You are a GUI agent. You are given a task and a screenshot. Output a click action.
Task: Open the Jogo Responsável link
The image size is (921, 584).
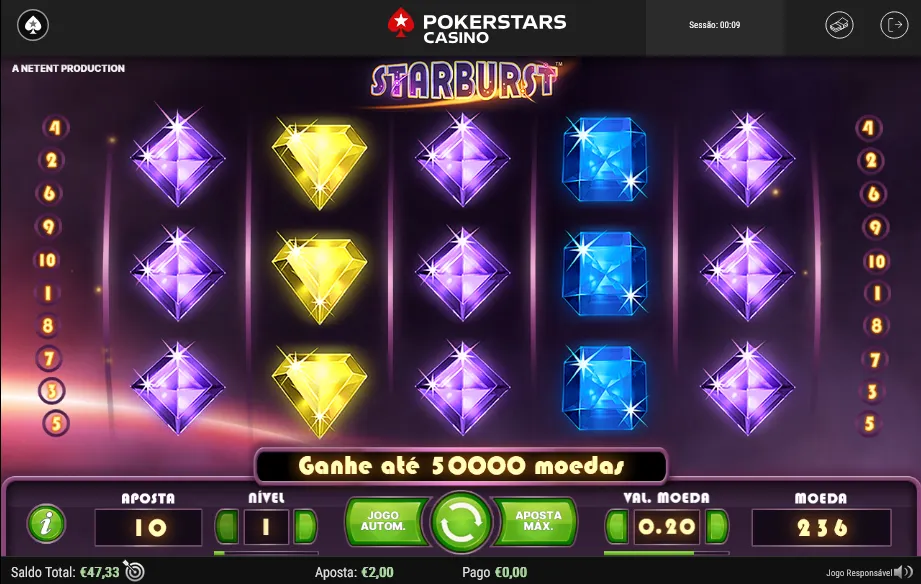tap(859, 573)
